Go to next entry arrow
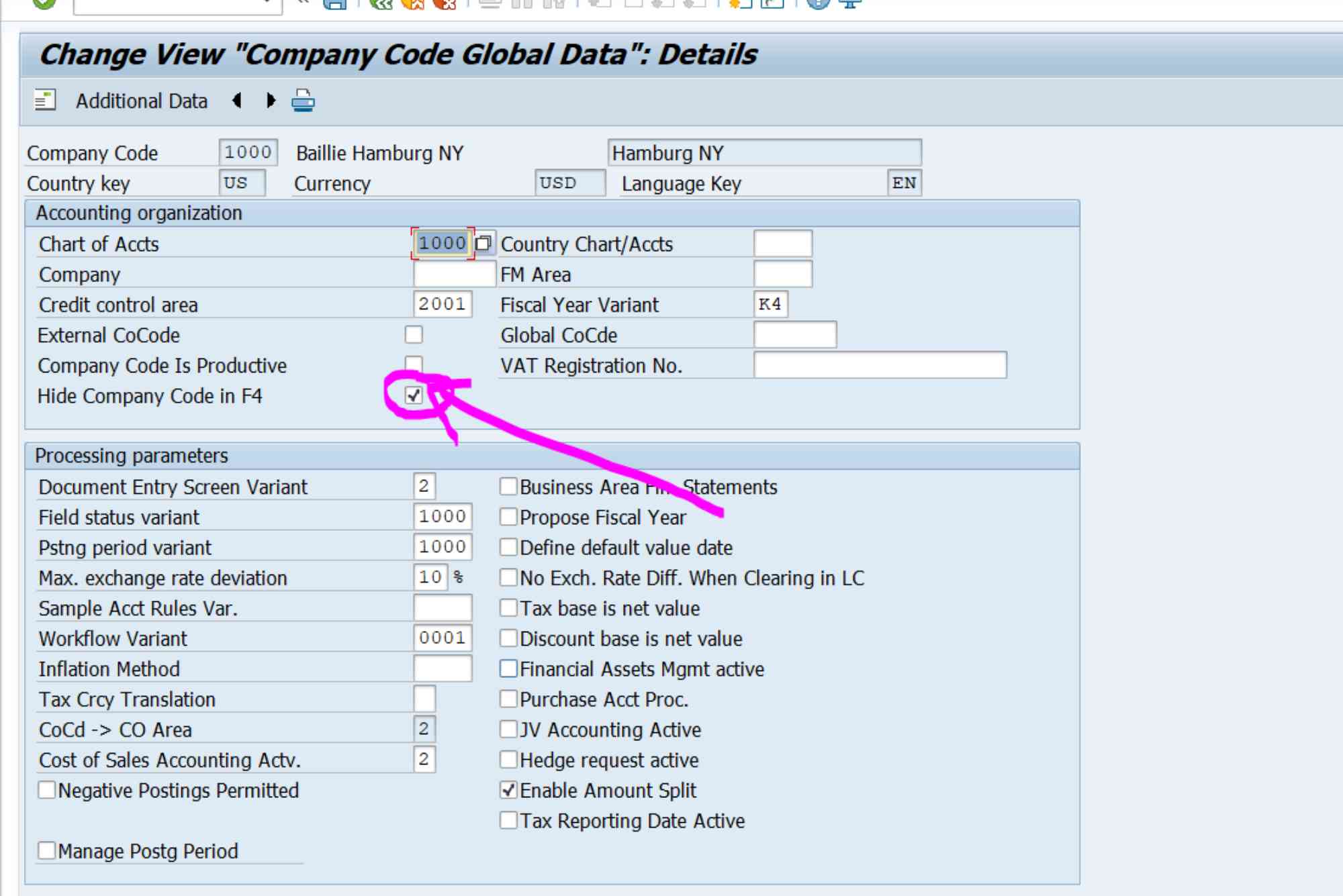Image resolution: width=1343 pixels, height=896 pixels. (271, 101)
